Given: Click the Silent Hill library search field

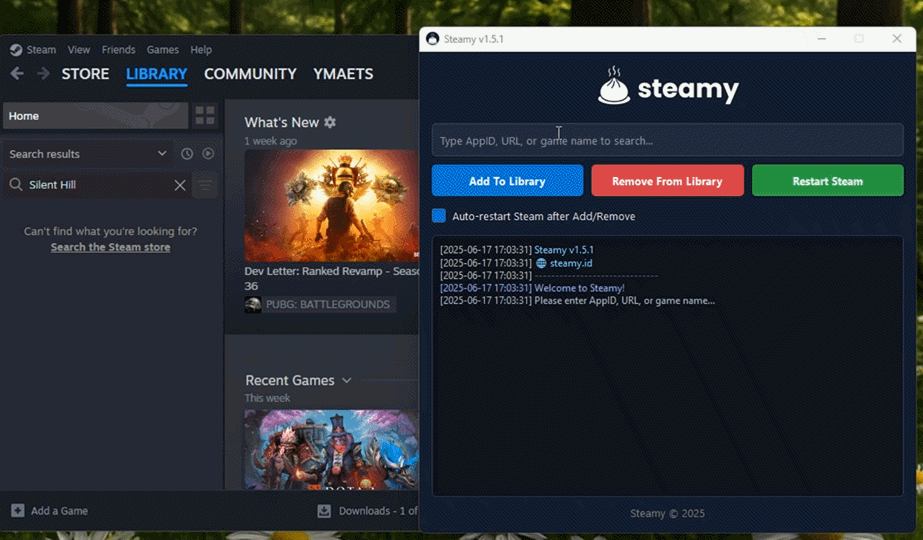Looking at the screenshot, I should (97, 185).
